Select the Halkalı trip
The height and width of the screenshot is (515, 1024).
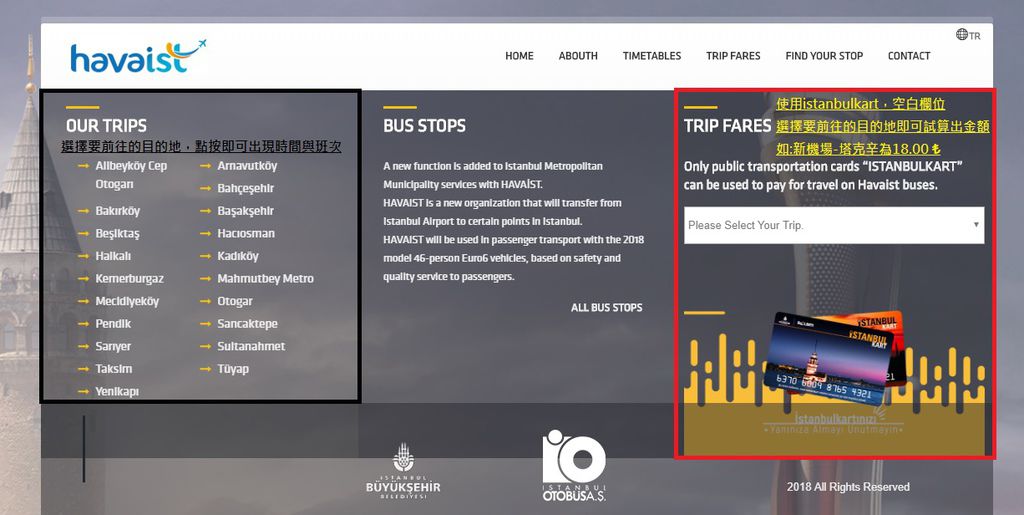113,256
